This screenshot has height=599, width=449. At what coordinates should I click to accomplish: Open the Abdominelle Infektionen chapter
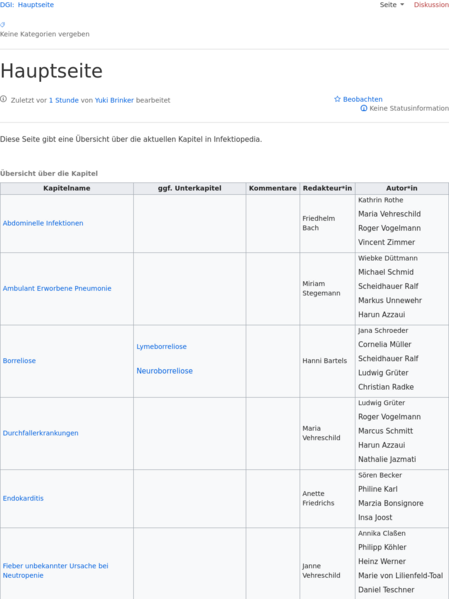point(43,223)
